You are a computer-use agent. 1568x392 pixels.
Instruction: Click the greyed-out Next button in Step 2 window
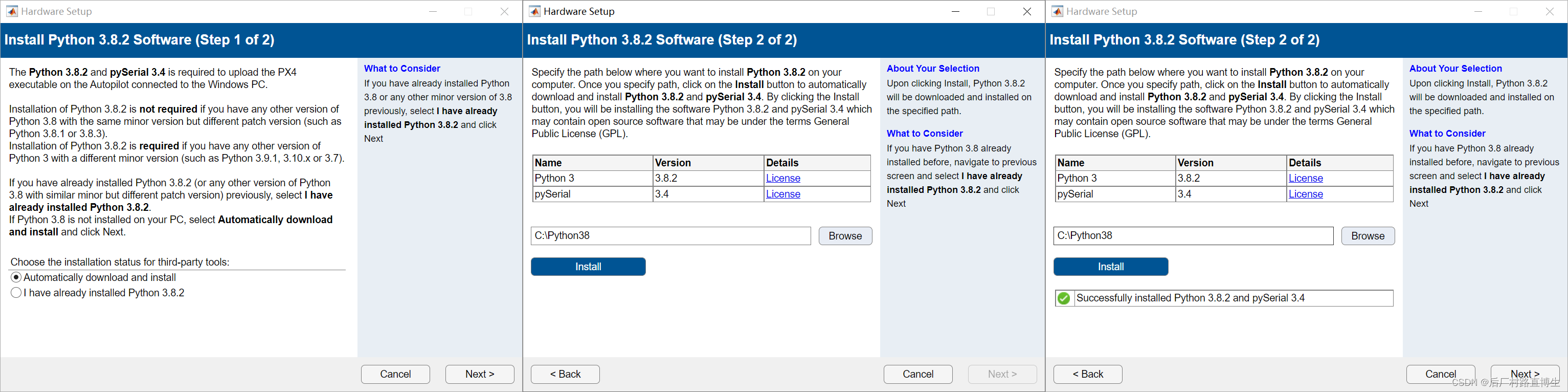(1002, 375)
